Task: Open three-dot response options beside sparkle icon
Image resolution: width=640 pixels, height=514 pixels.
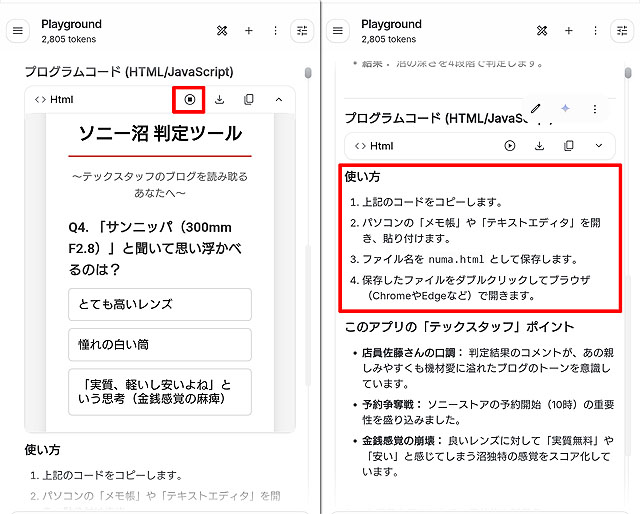Action: click(x=595, y=109)
